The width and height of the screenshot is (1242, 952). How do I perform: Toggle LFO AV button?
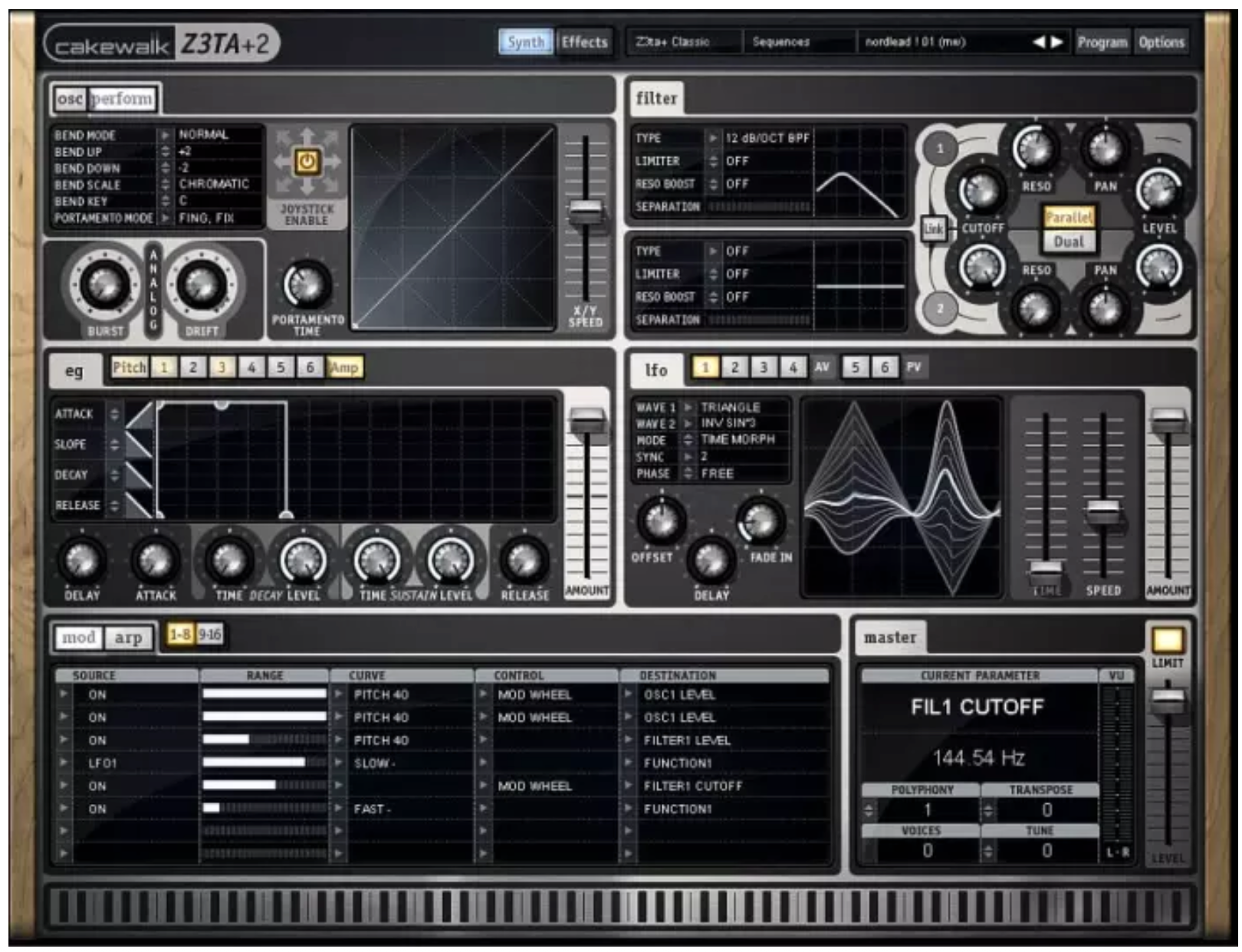pos(822,367)
